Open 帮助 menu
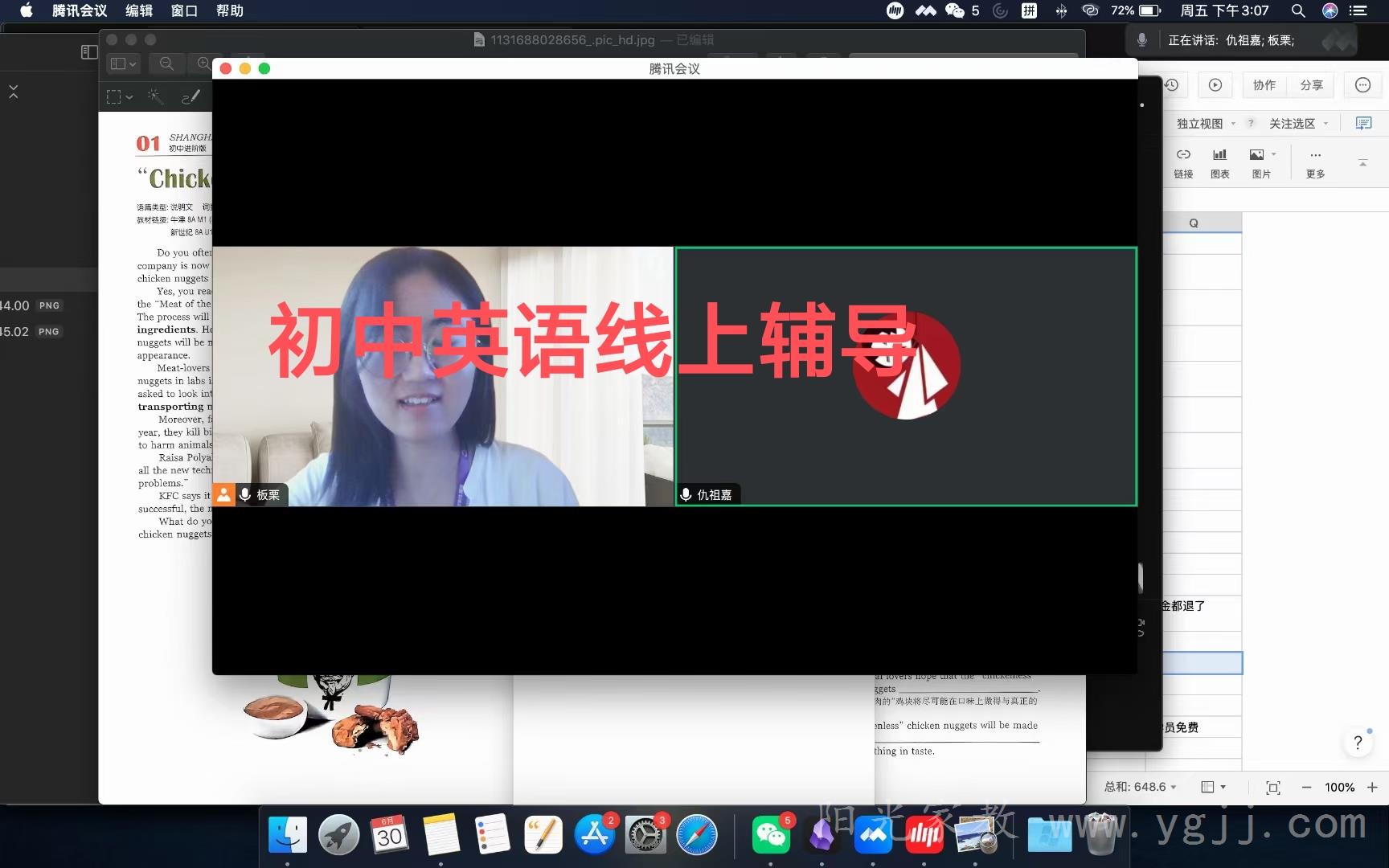The height and width of the screenshot is (868, 1389). click(230, 10)
